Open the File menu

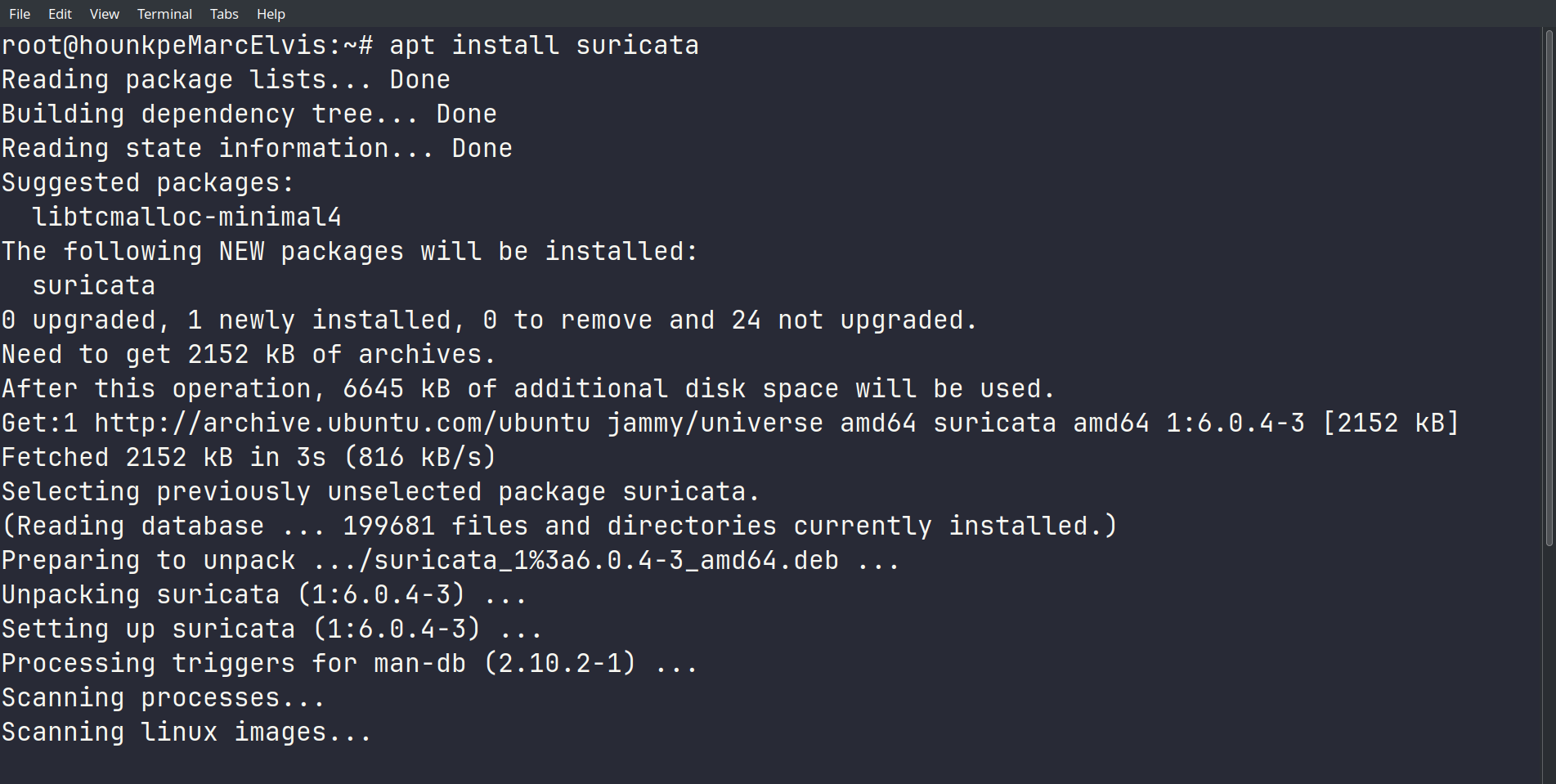pos(20,14)
